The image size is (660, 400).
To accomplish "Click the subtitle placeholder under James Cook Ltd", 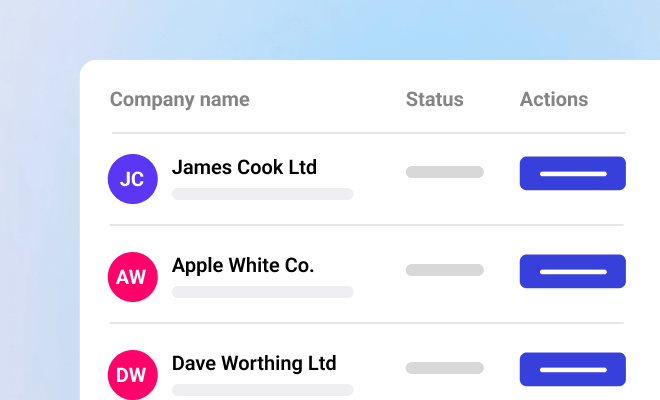I will [x=263, y=194].
